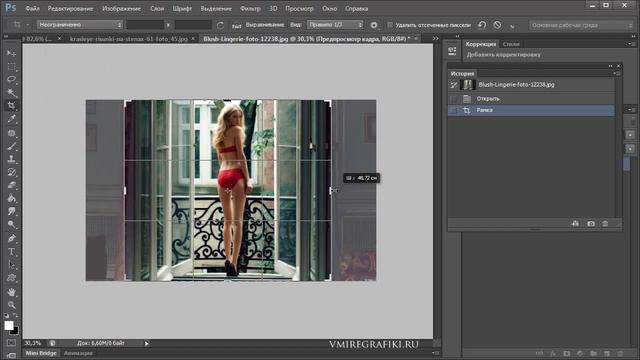This screenshot has height=360, width=640.
Task: Select the Healing Brush tool
Action: pyautogui.click(x=11, y=133)
